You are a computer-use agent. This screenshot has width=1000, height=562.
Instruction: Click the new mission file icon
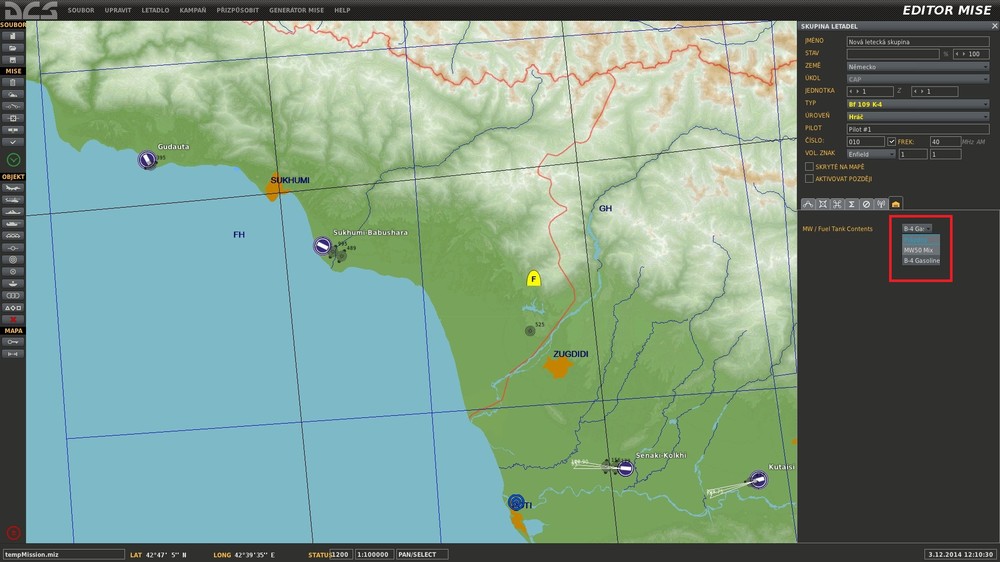coord(13,36)
